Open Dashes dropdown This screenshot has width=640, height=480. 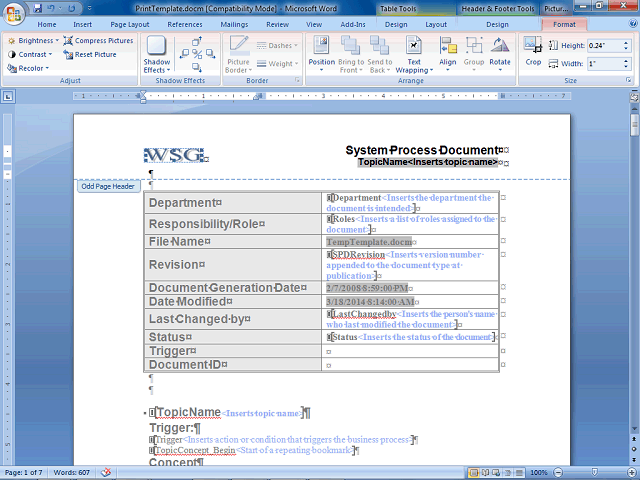tap(277, 45)
